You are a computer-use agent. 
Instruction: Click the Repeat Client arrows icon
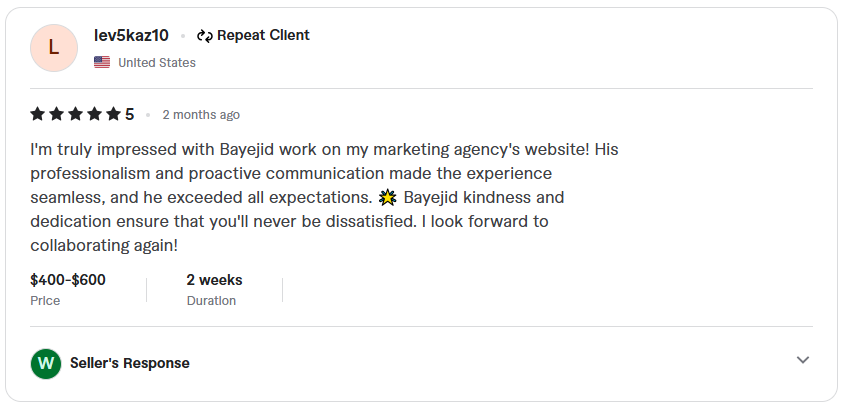coord(205,36)
